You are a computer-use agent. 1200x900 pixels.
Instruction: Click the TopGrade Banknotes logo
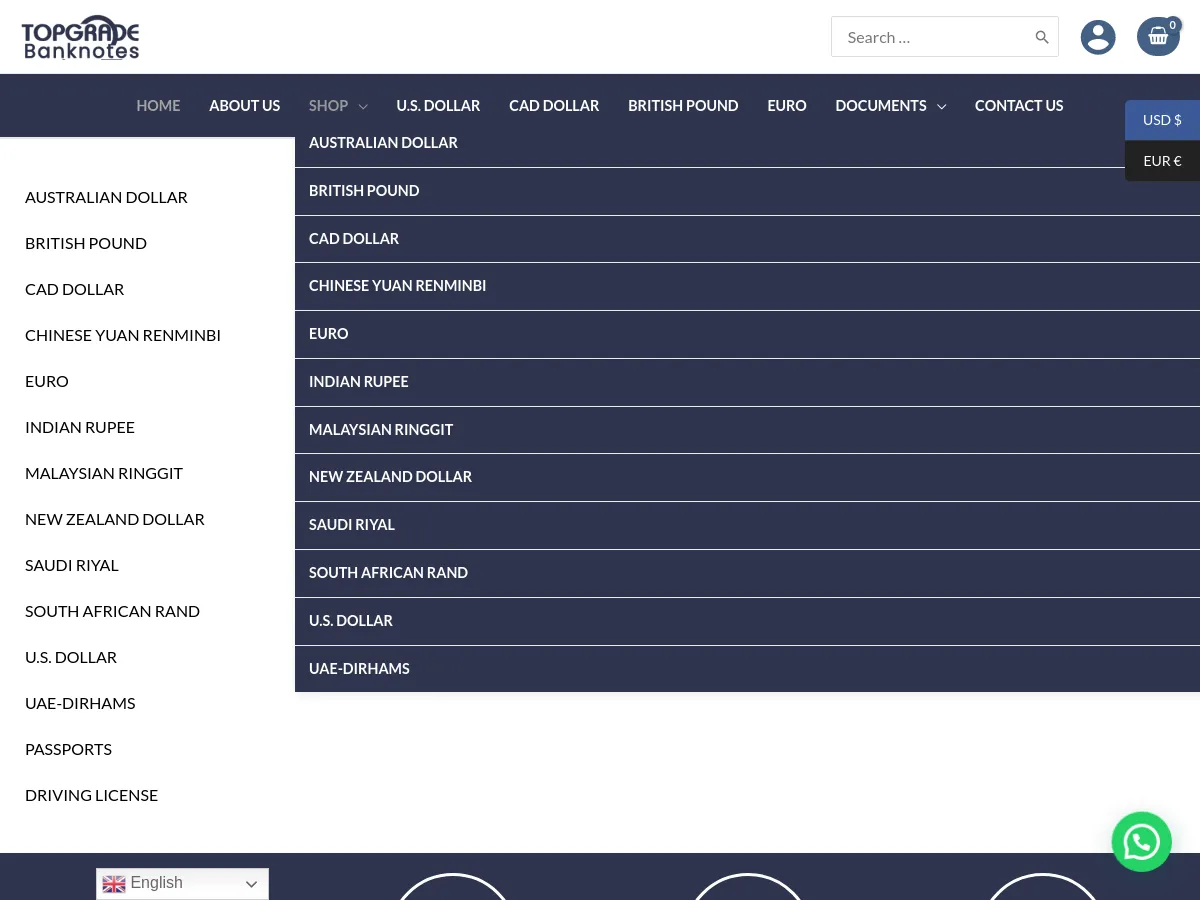80,38
